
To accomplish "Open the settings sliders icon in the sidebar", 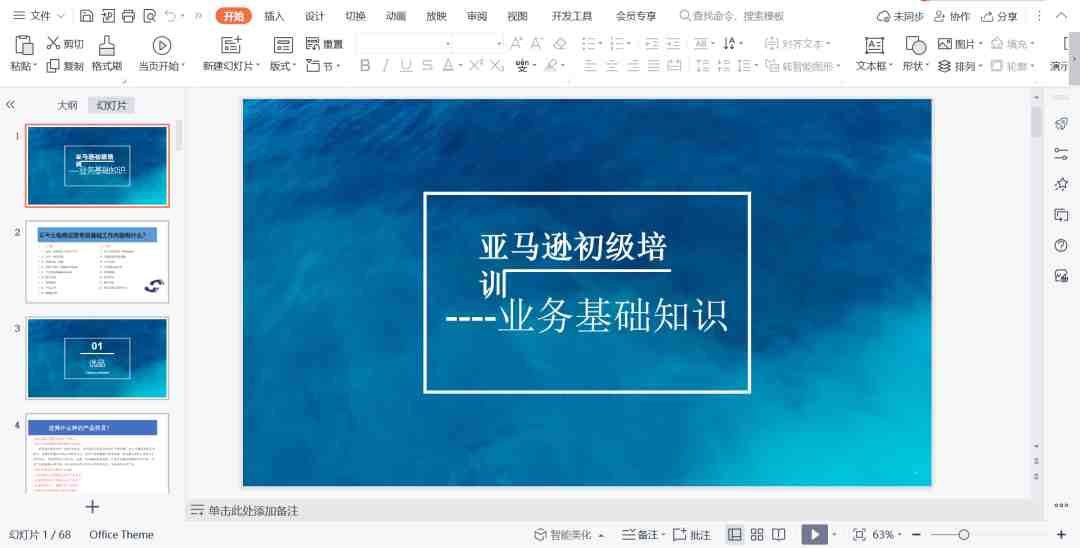I will pos(1061,154).
